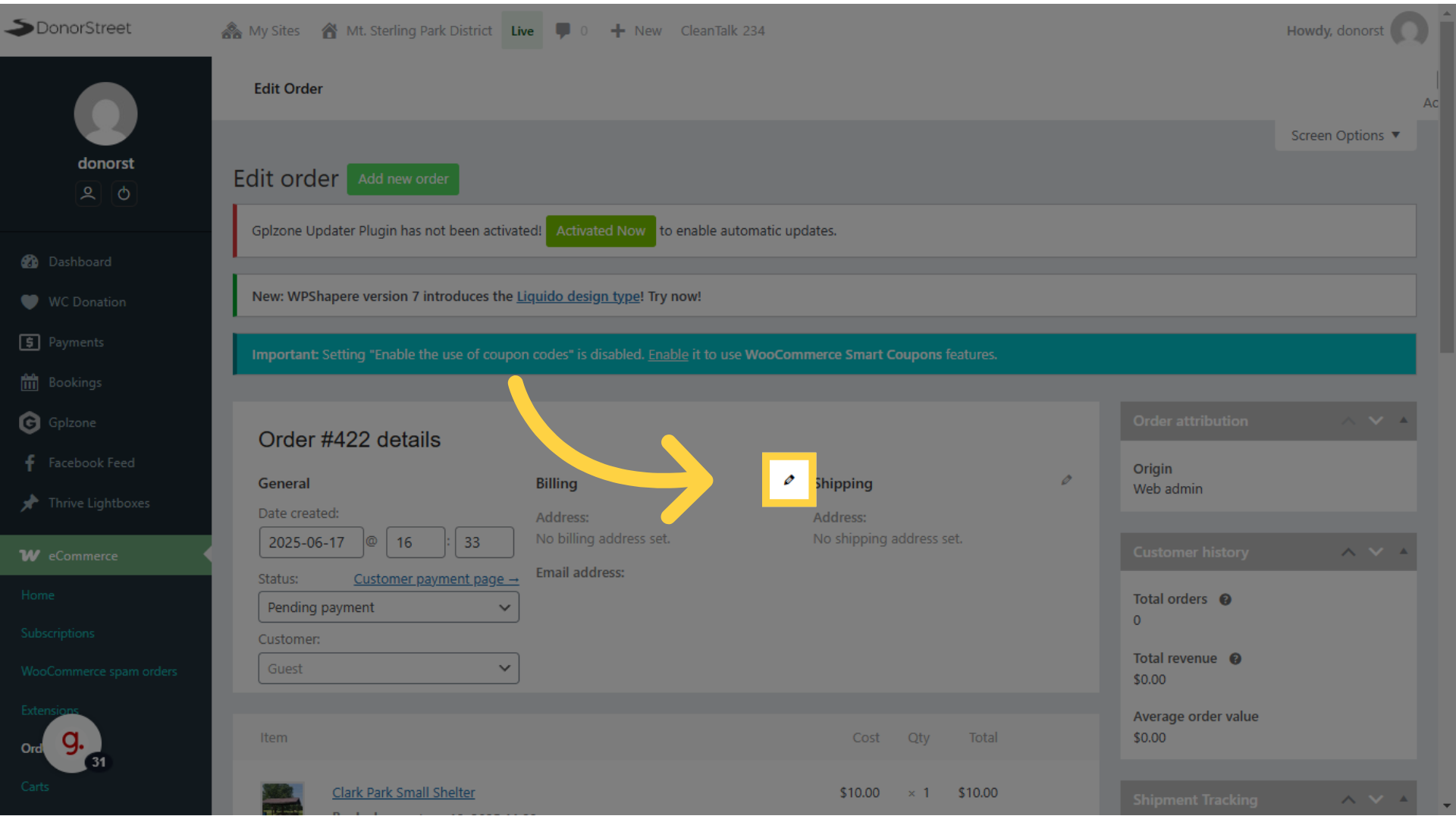Edit billing address pencil icon
Image resolution: width=1456 pixels, height=819 pixels.
(x=789, y=479)
